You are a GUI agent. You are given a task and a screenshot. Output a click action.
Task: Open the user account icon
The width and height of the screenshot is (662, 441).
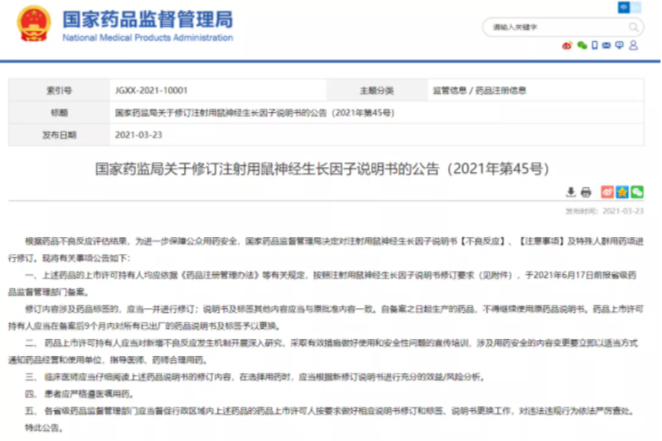633,45
